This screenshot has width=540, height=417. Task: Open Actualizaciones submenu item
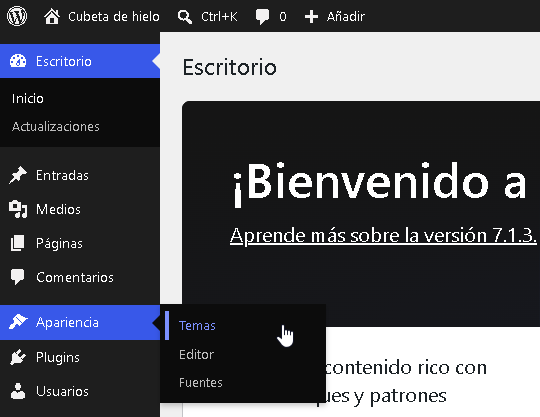click(55, 126)
